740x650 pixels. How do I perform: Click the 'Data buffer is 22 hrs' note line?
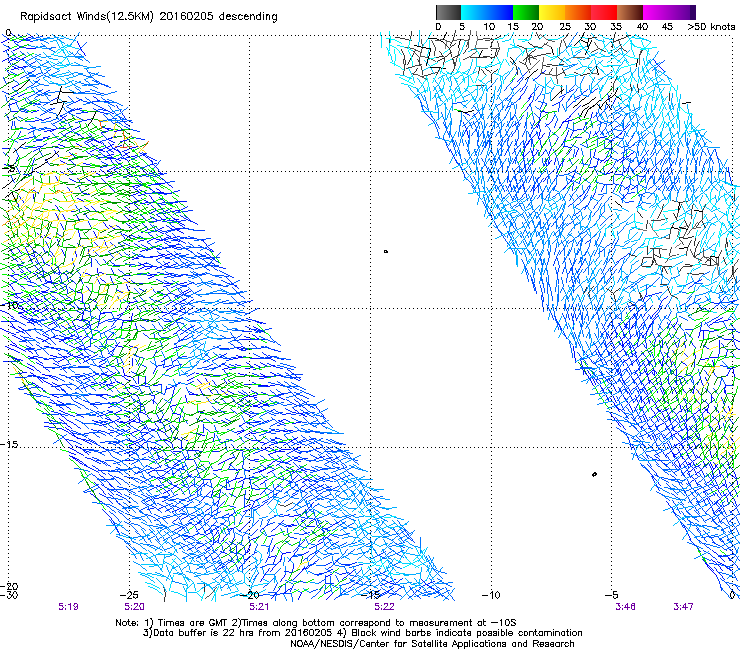pos(362,633)
